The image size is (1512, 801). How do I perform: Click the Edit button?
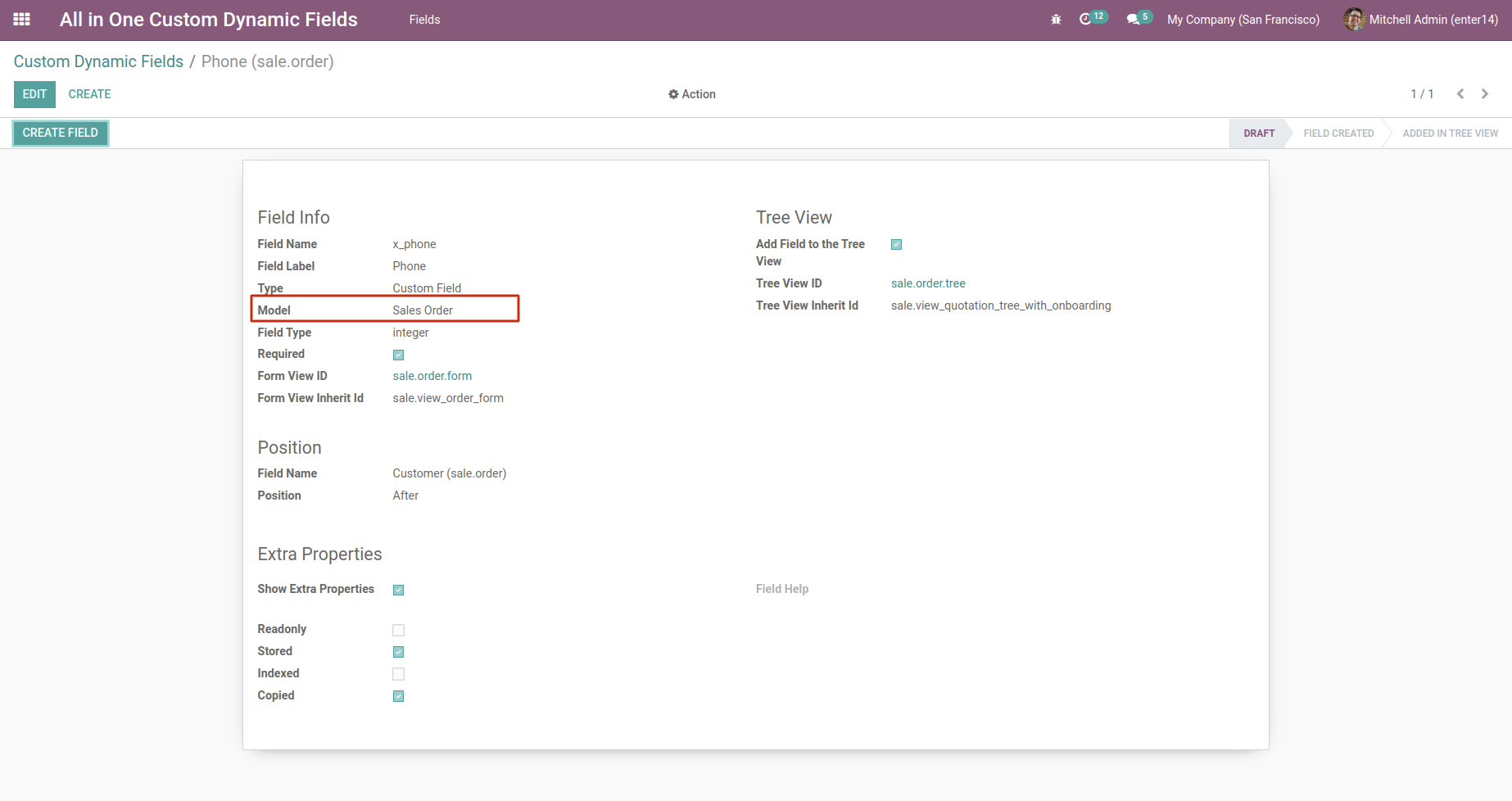tap(34, 94)
